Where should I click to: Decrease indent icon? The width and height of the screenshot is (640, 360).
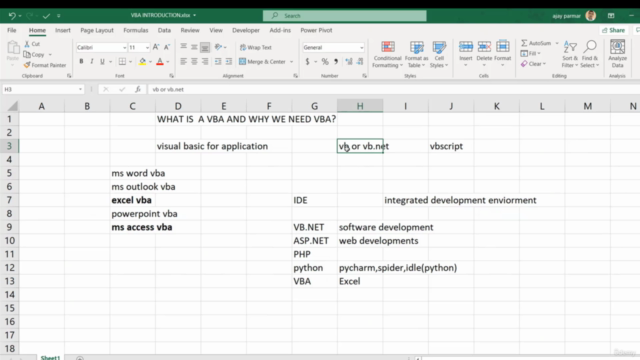218,61
